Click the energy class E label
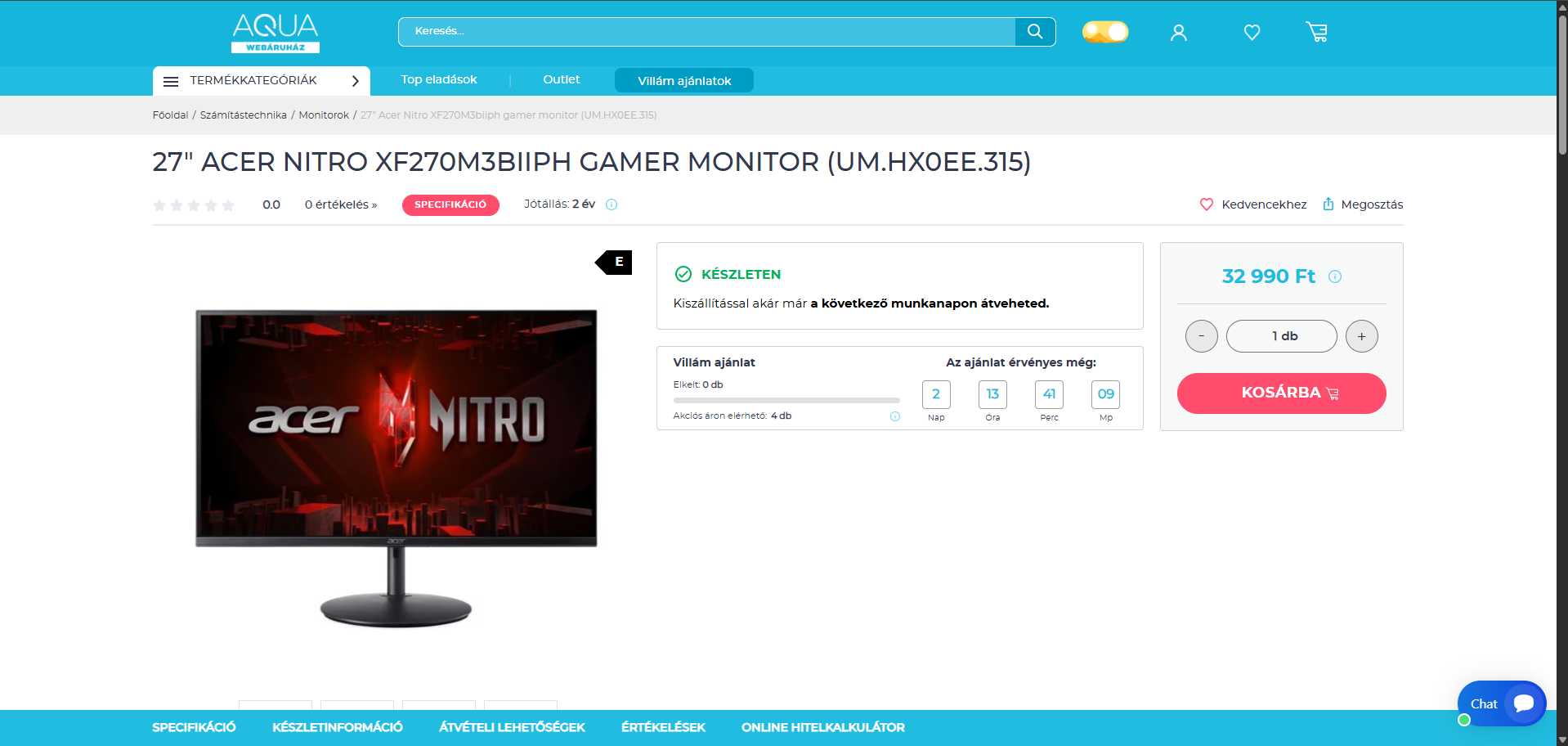 pos(615,263)
